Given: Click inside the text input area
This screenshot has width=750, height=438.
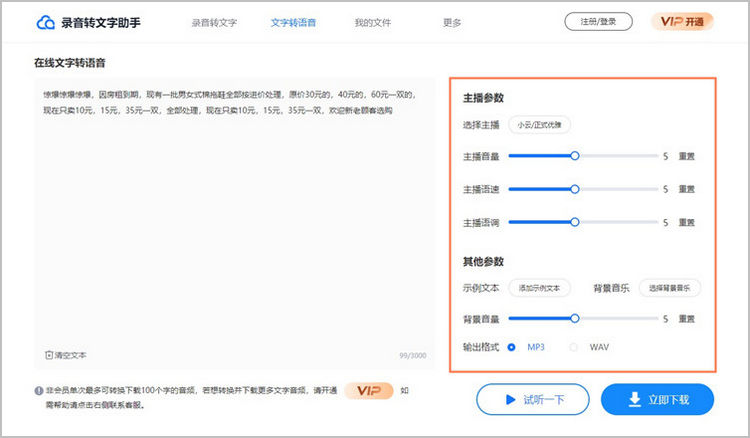Looking at the screenshot, I should point(234,223).
